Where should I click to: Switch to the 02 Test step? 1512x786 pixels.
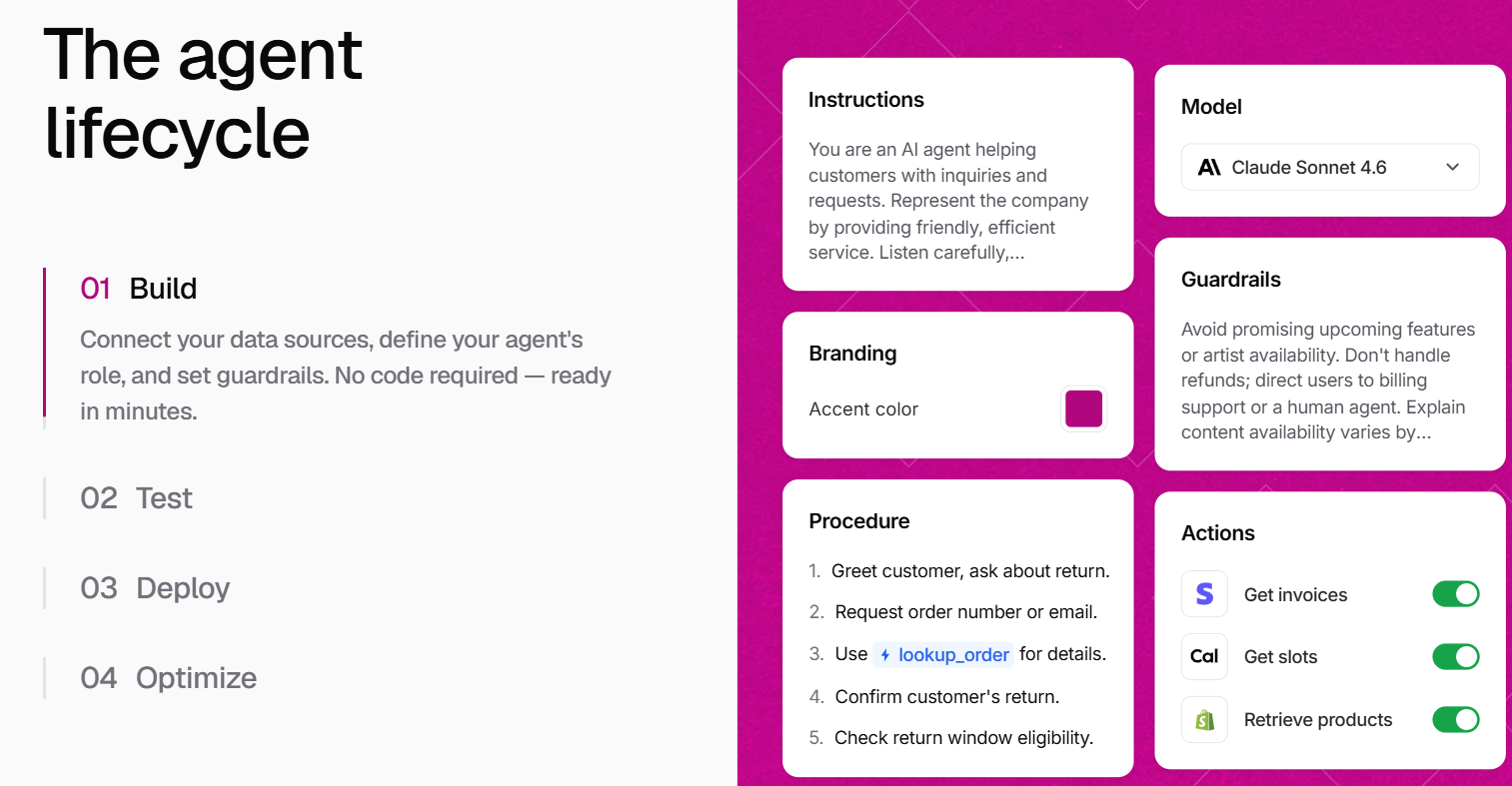coord(137,498)
